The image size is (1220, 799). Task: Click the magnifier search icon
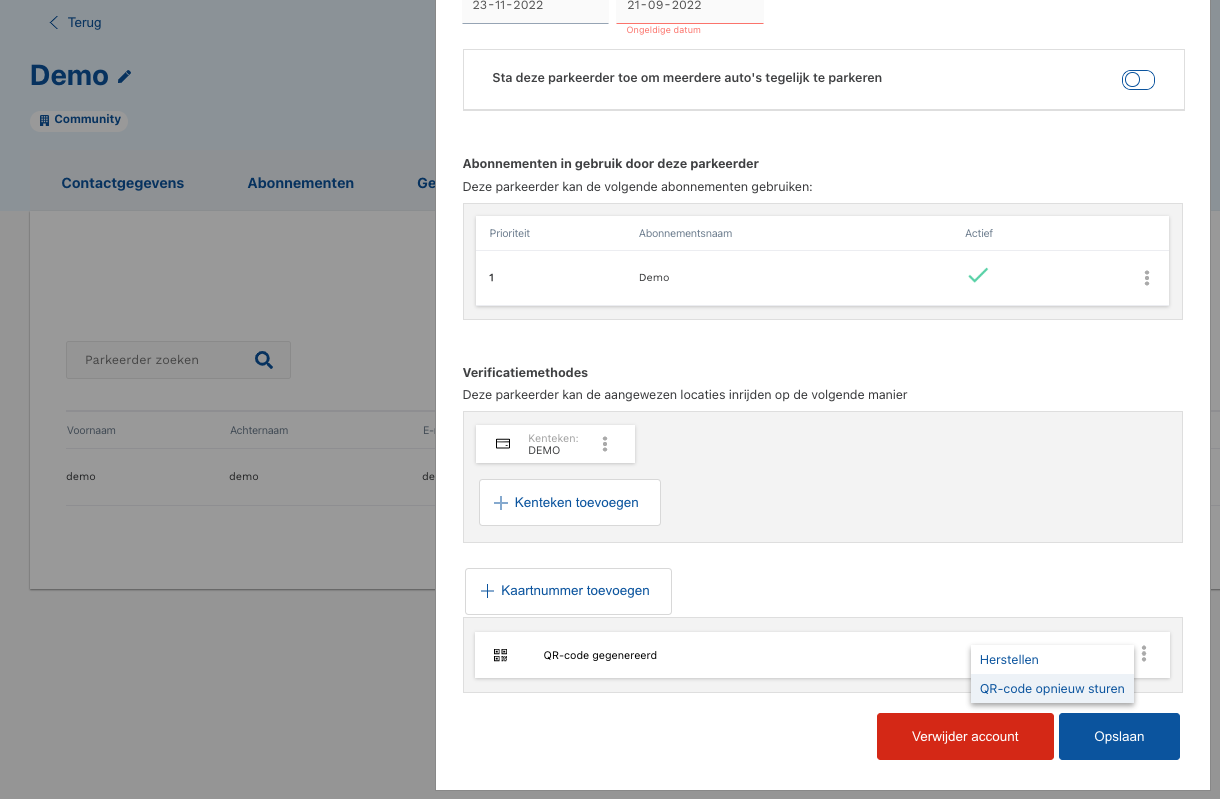point(264,360)
